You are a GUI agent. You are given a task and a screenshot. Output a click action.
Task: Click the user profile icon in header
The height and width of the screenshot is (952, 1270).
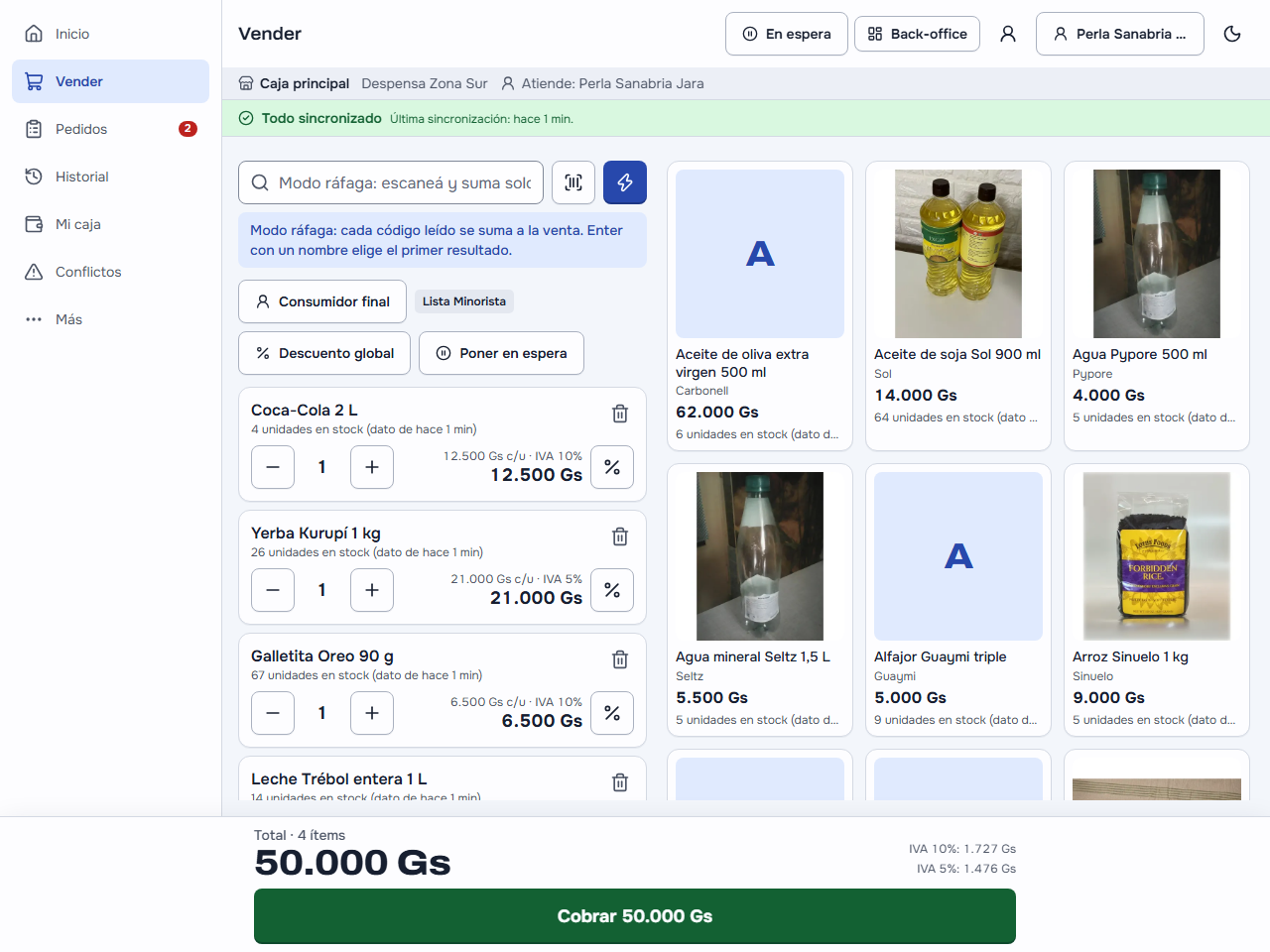[x=1008, y=34]
